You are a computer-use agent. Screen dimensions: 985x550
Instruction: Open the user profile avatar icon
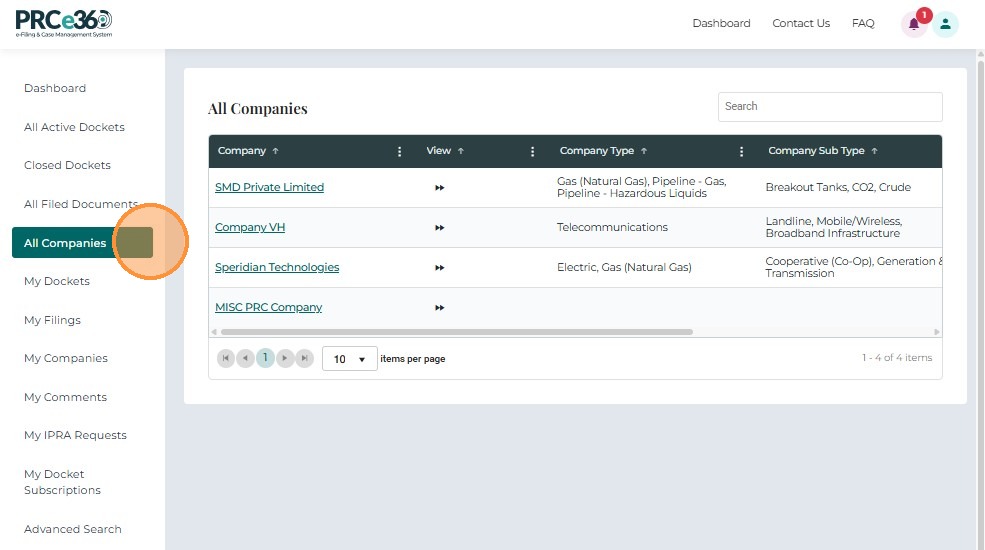pos(945,24)
